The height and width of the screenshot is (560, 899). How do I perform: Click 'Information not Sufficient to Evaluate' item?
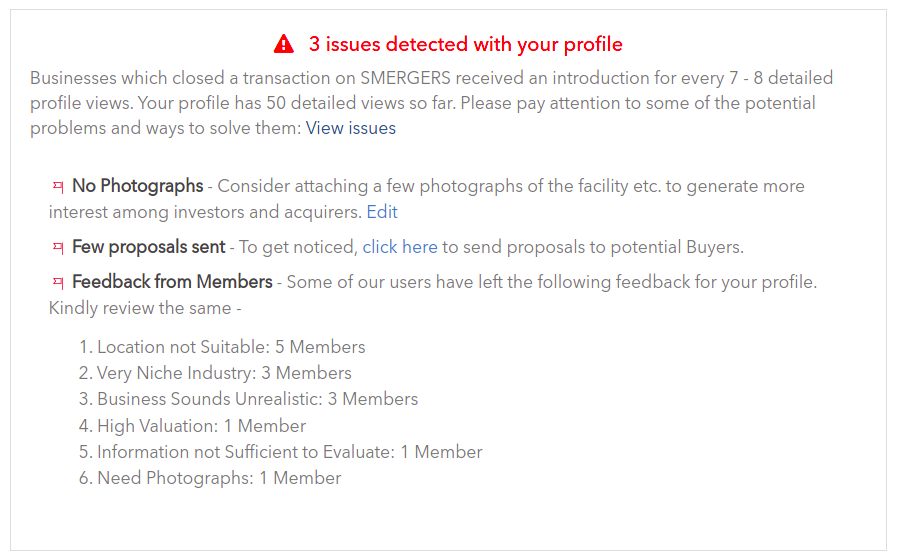pos(280,452)
